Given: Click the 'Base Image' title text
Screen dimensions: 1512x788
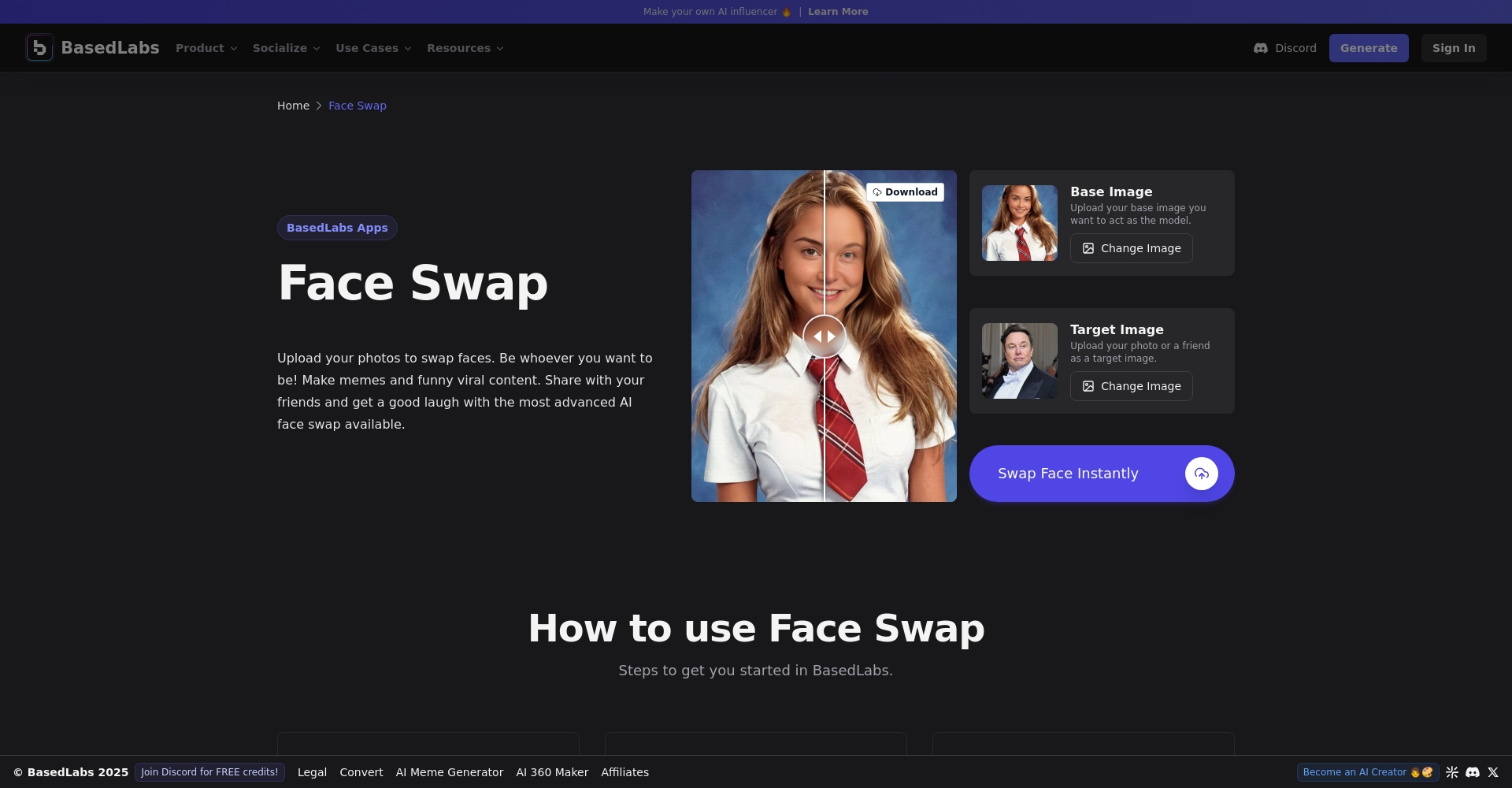Looking at the screenshot, I should pos(1111,191).
